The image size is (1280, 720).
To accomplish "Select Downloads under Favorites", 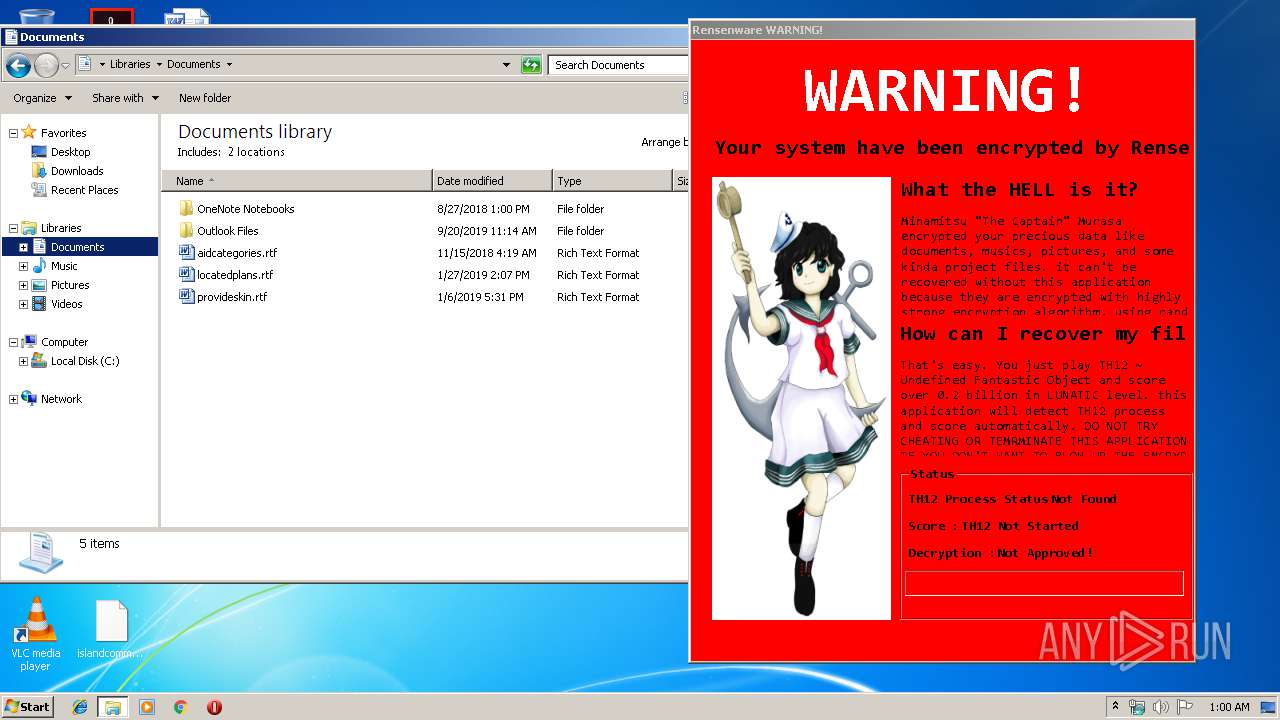I will click(77, 171).
